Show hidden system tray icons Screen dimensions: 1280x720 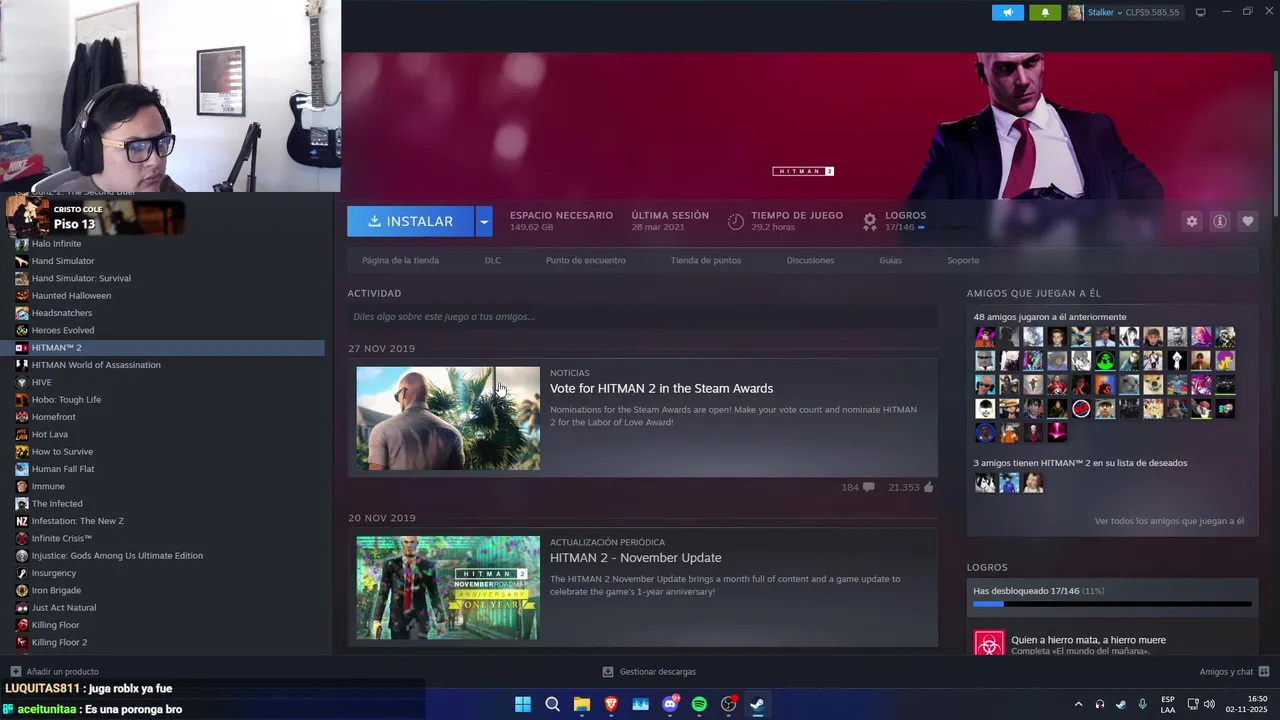pyautogui.click(x=1078, y=704)
